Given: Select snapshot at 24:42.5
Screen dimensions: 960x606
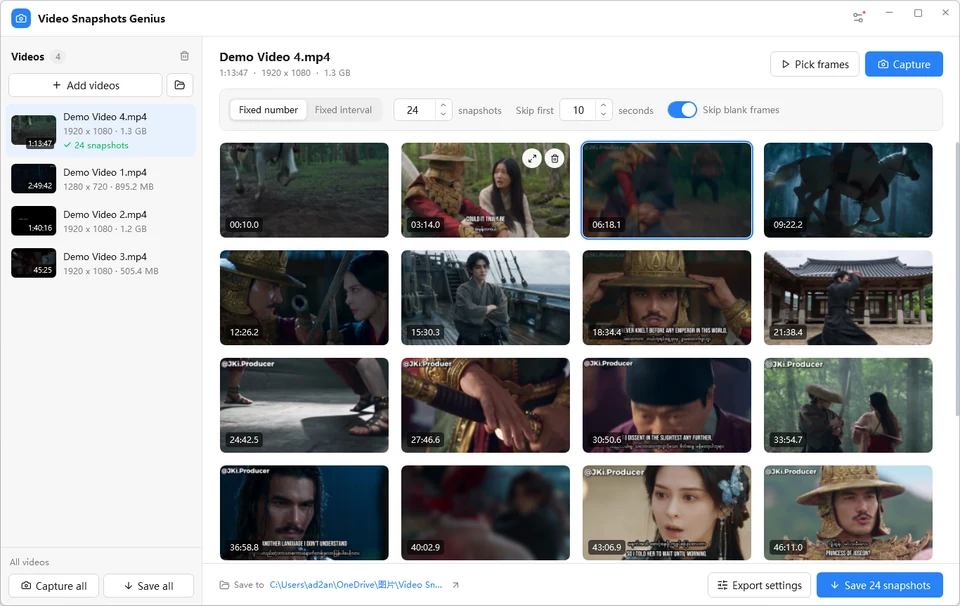Looking at the screenshot, I should pyautogui.click(x=304, y=405).
